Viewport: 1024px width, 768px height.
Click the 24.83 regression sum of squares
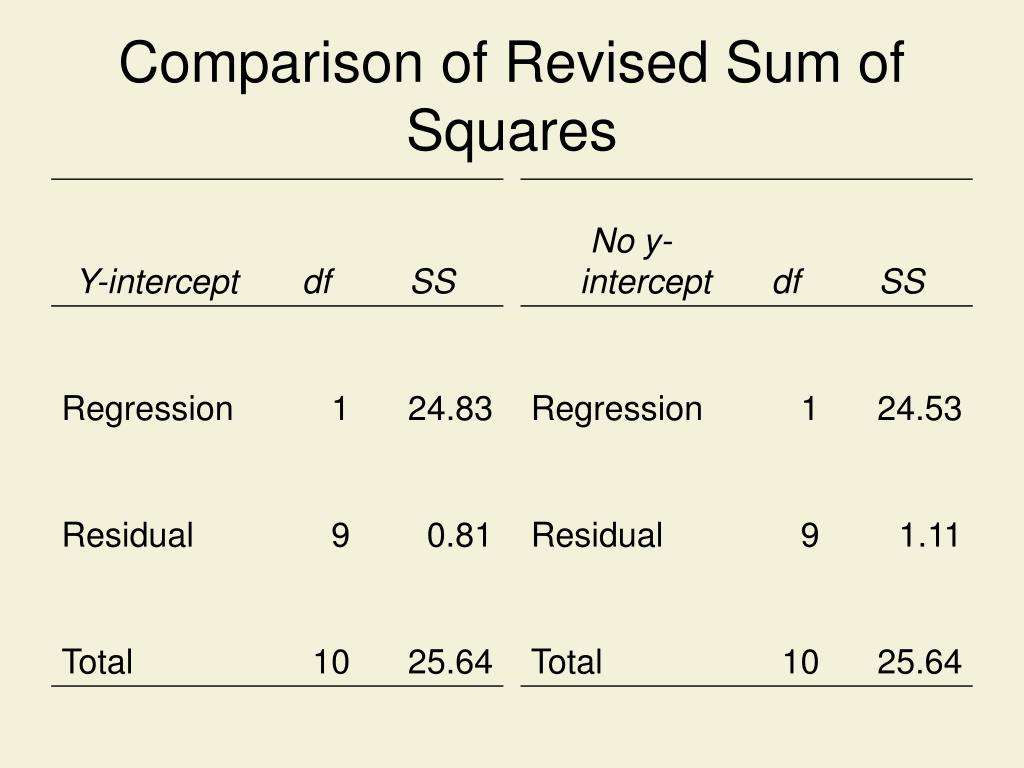(450, 409)
